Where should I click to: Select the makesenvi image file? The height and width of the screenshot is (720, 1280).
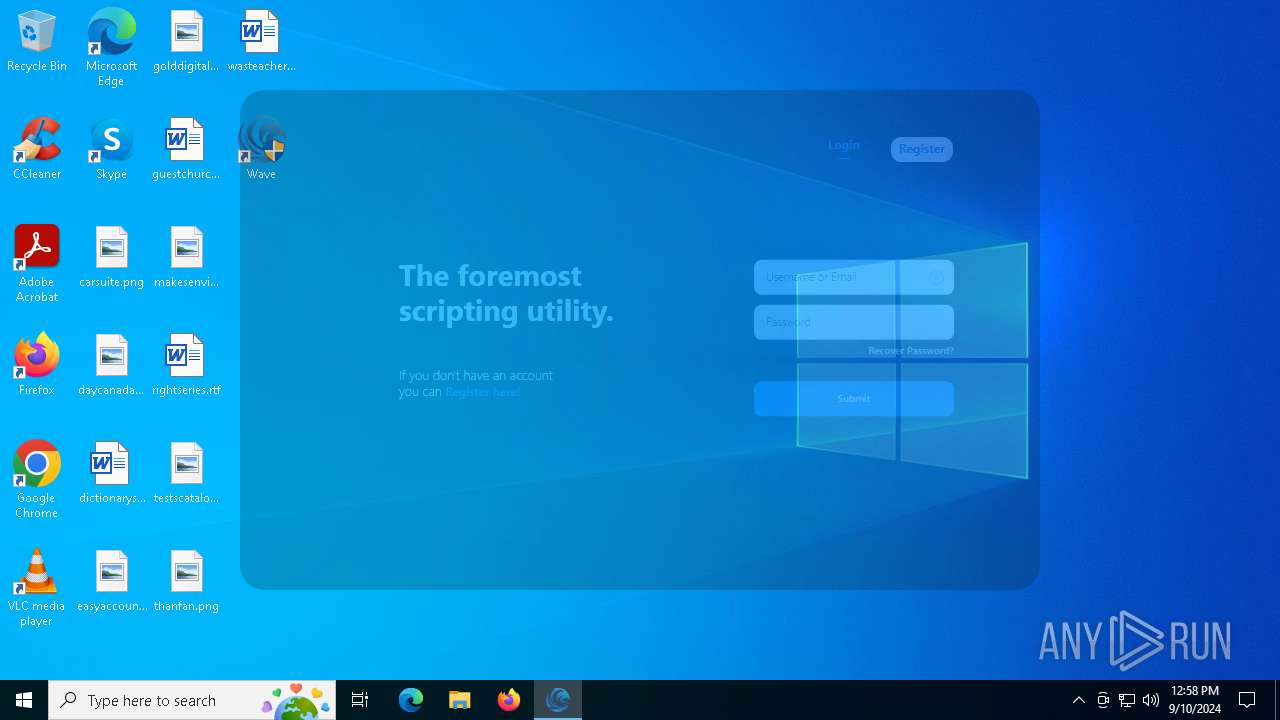(x=186, y=257)
